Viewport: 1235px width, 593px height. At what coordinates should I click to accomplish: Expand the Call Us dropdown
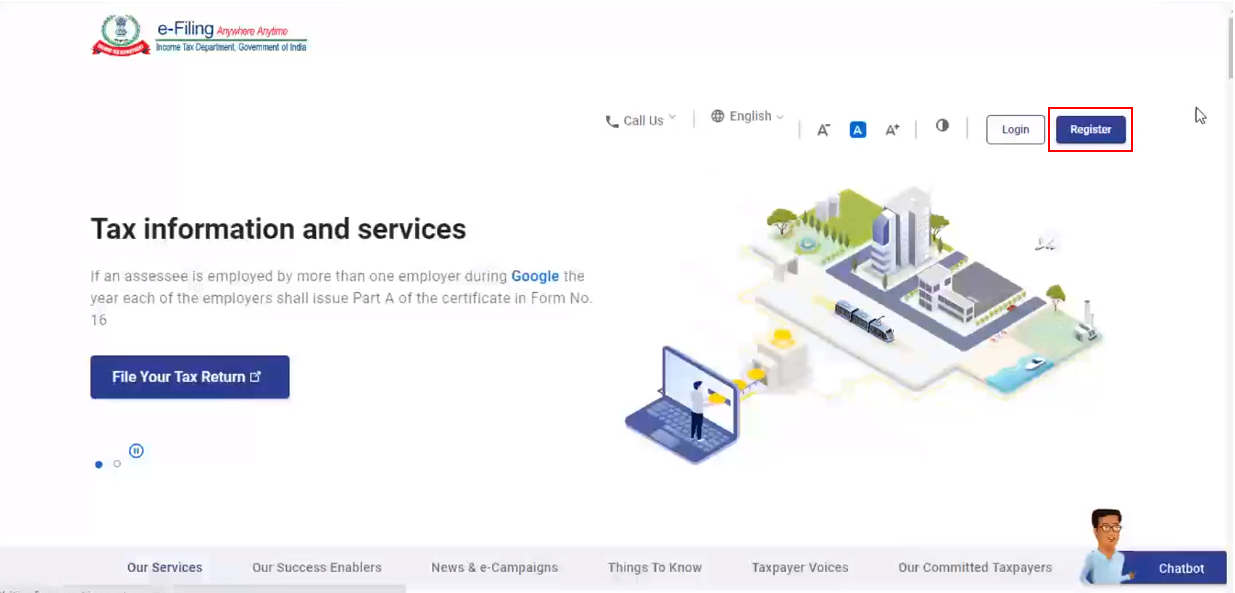[x=643, y=121]
